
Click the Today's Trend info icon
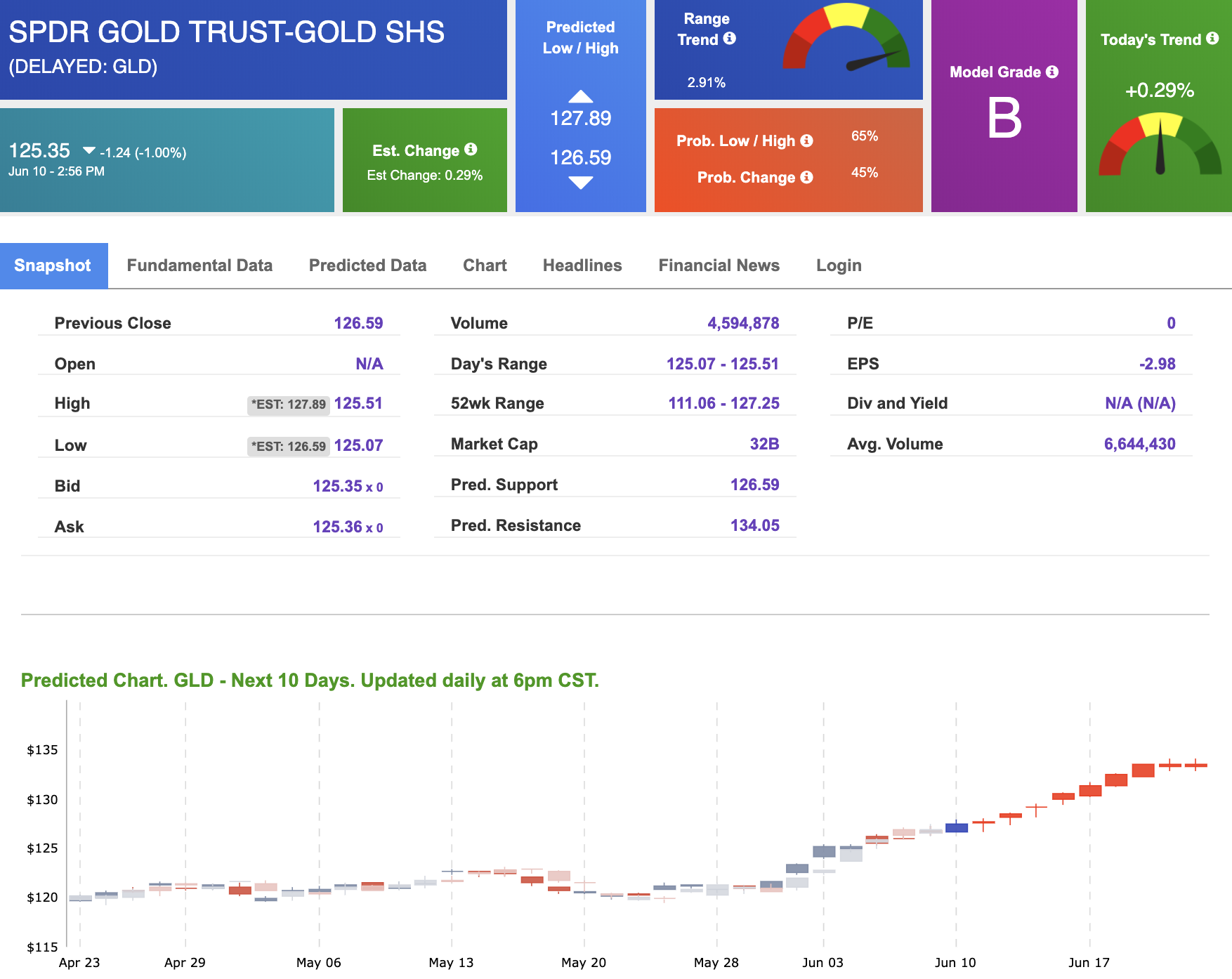pyautogui.click(x=1212, y=39)
